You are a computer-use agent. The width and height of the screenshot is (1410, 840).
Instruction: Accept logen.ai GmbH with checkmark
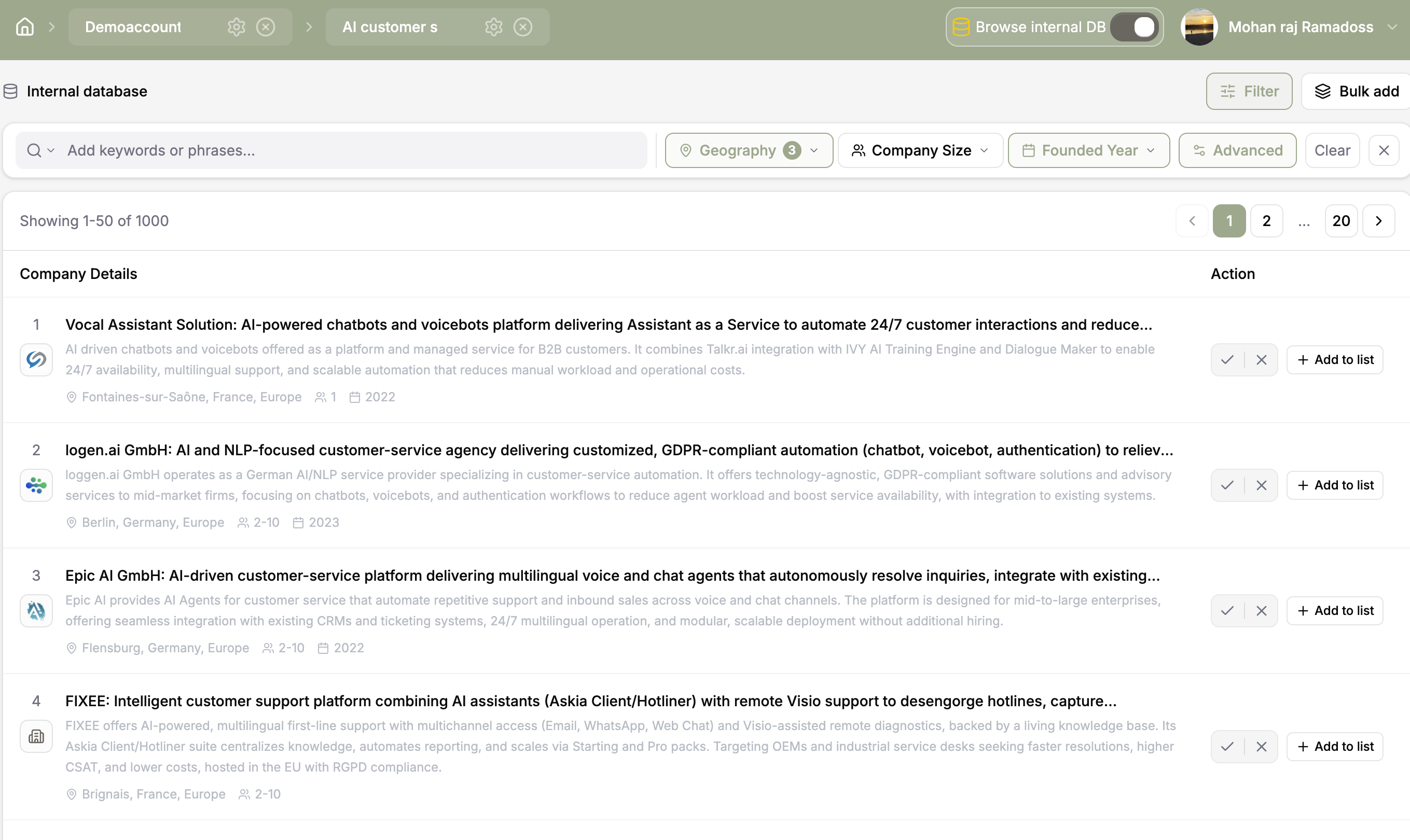pyautogui.click(x=1227, y=486)
